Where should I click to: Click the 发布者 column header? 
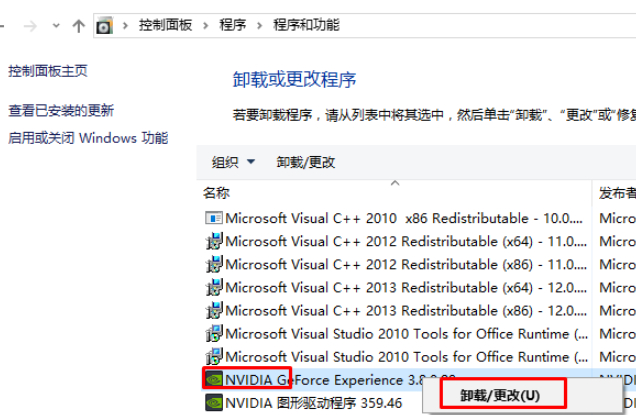(x=617, y=193)
